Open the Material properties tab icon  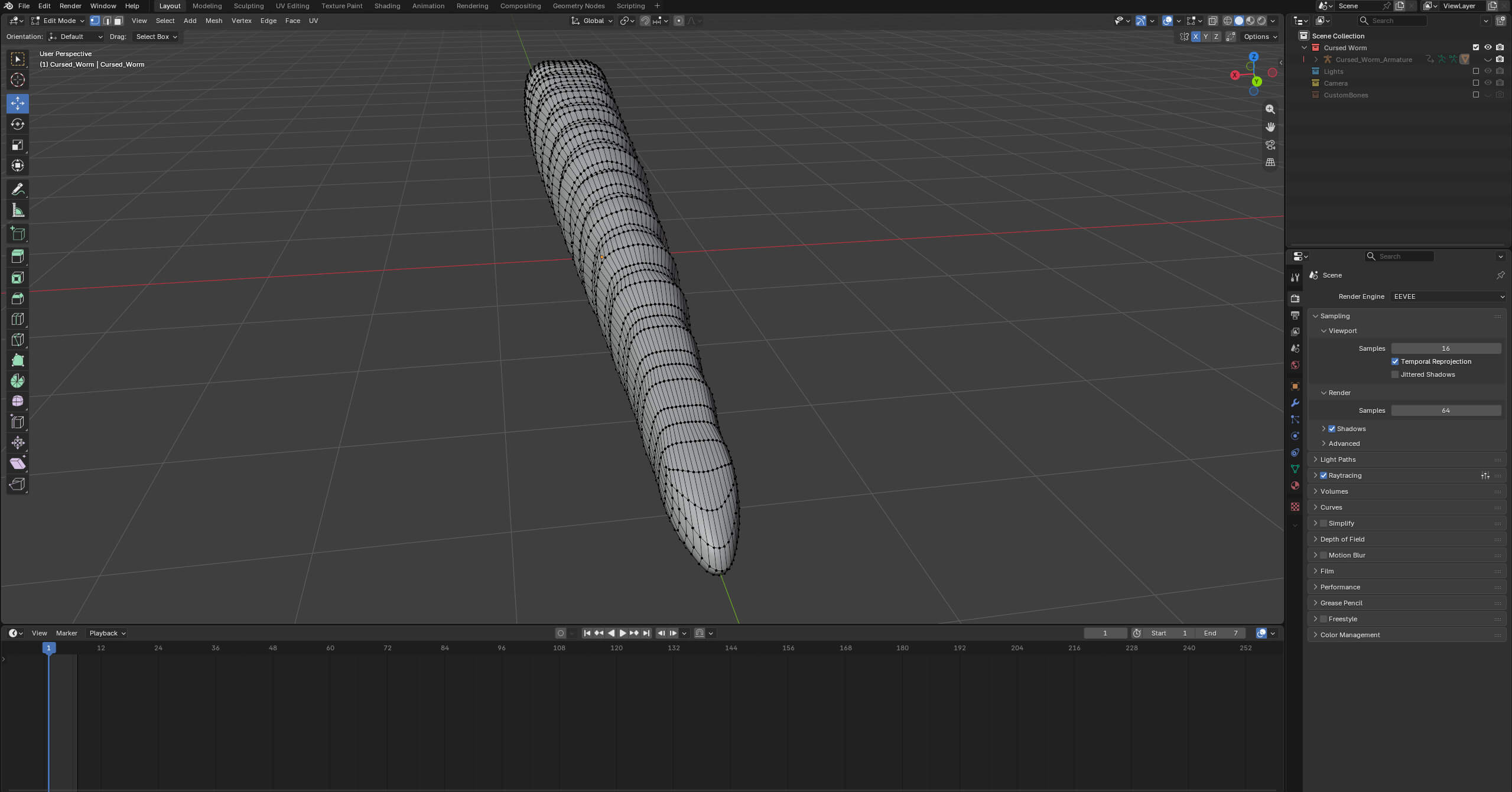(x=1295, y=485)
